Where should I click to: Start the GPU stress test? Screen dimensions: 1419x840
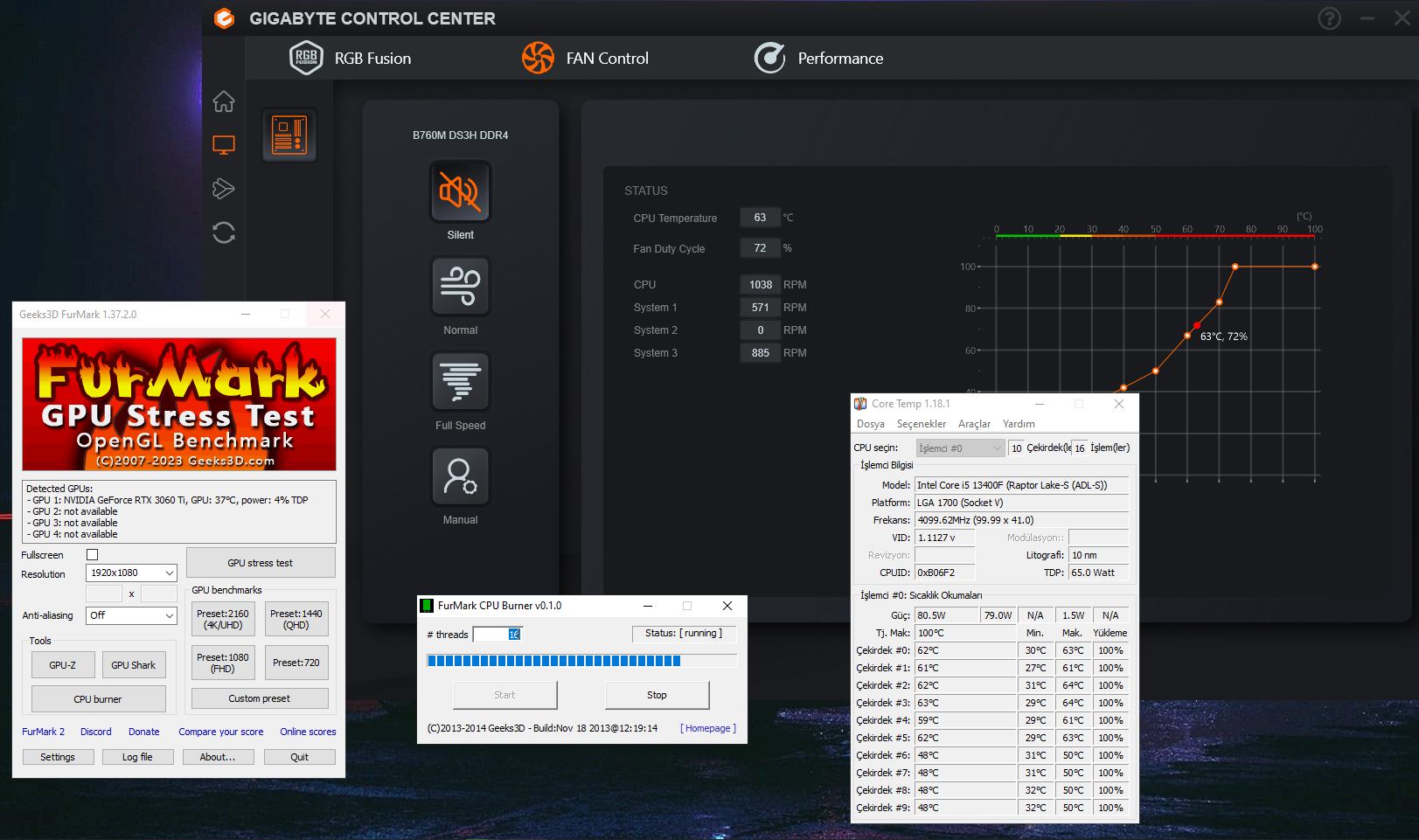pos(261,563)
